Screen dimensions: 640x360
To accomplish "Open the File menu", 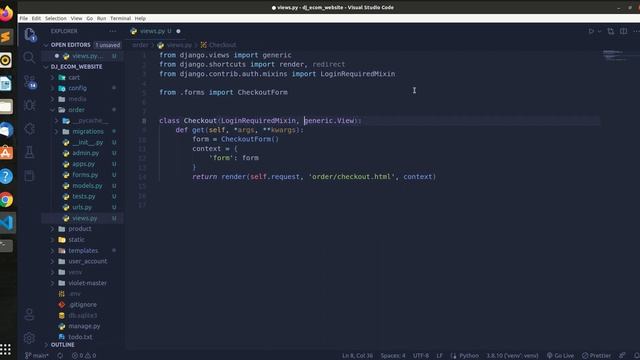I will [24, 18].
